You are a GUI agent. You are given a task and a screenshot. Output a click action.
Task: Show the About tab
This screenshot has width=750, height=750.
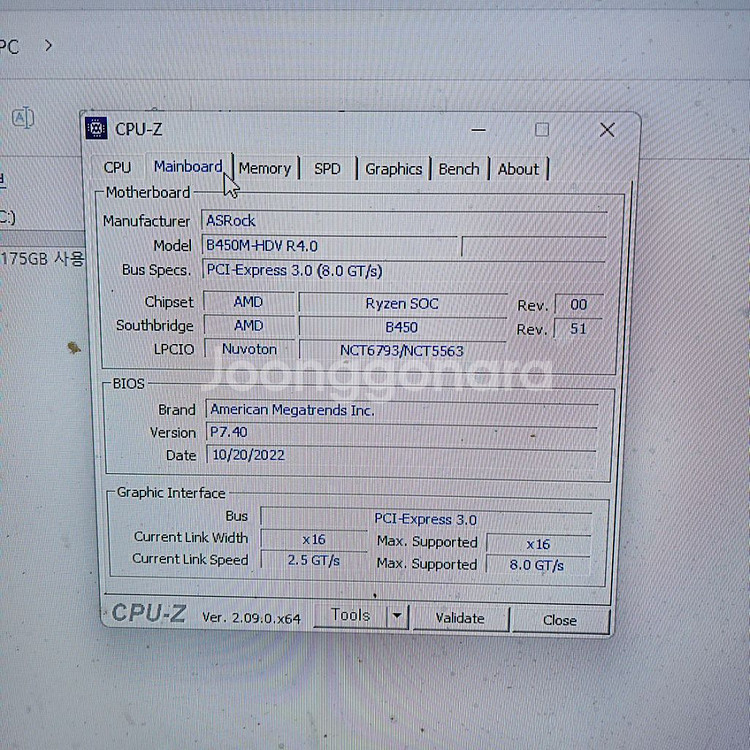pos(518,169)
